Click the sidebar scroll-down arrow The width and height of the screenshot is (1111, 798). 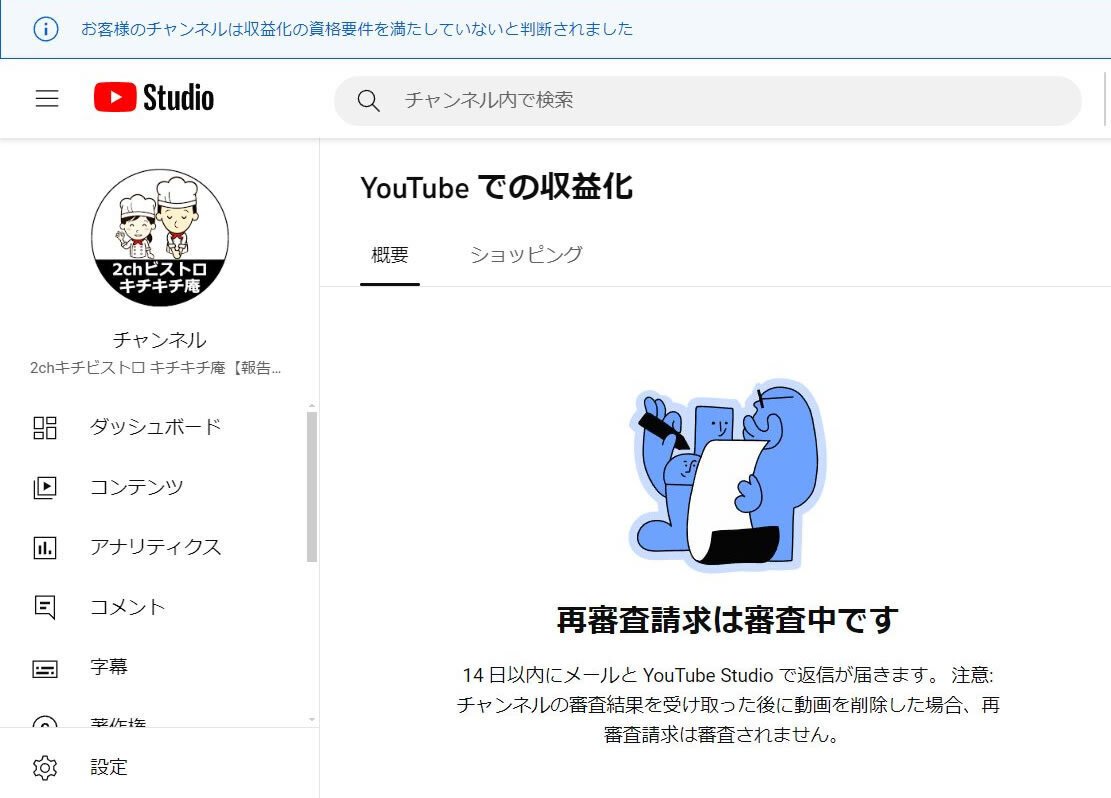pyautogui.click(x=312, y=719)
